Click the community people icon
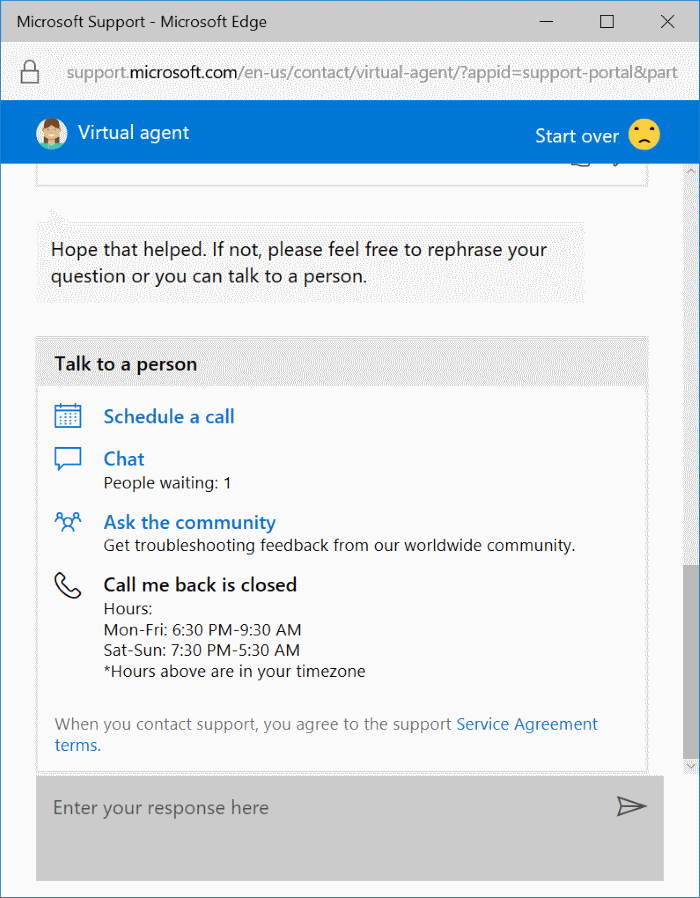The width and height of the screenshot is (700, 898). 68,522
